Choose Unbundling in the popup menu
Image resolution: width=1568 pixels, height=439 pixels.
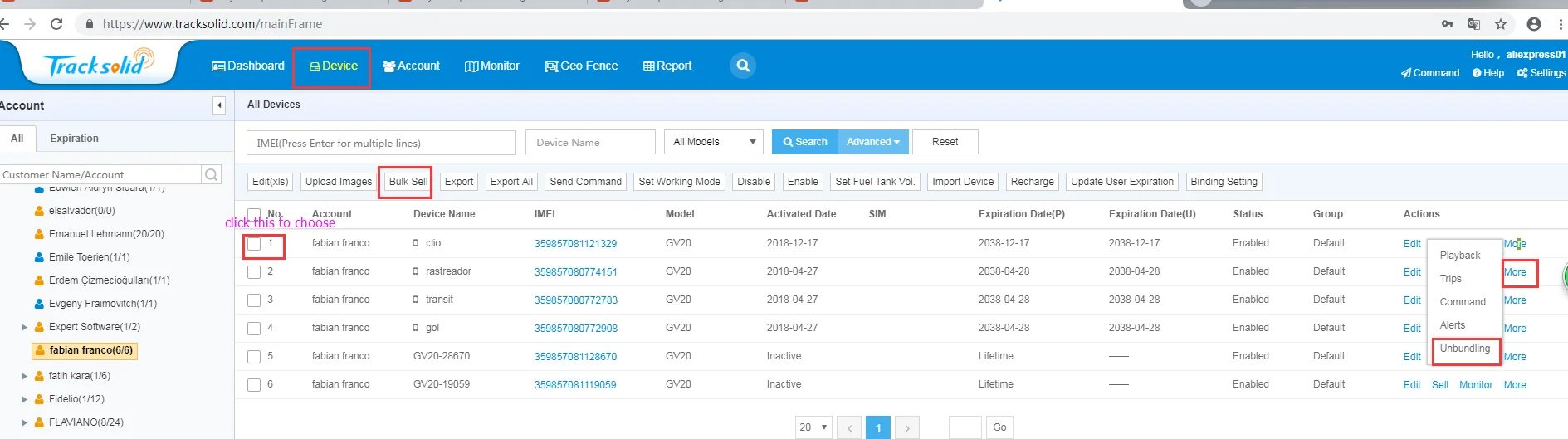click(x=1465, y=349)
